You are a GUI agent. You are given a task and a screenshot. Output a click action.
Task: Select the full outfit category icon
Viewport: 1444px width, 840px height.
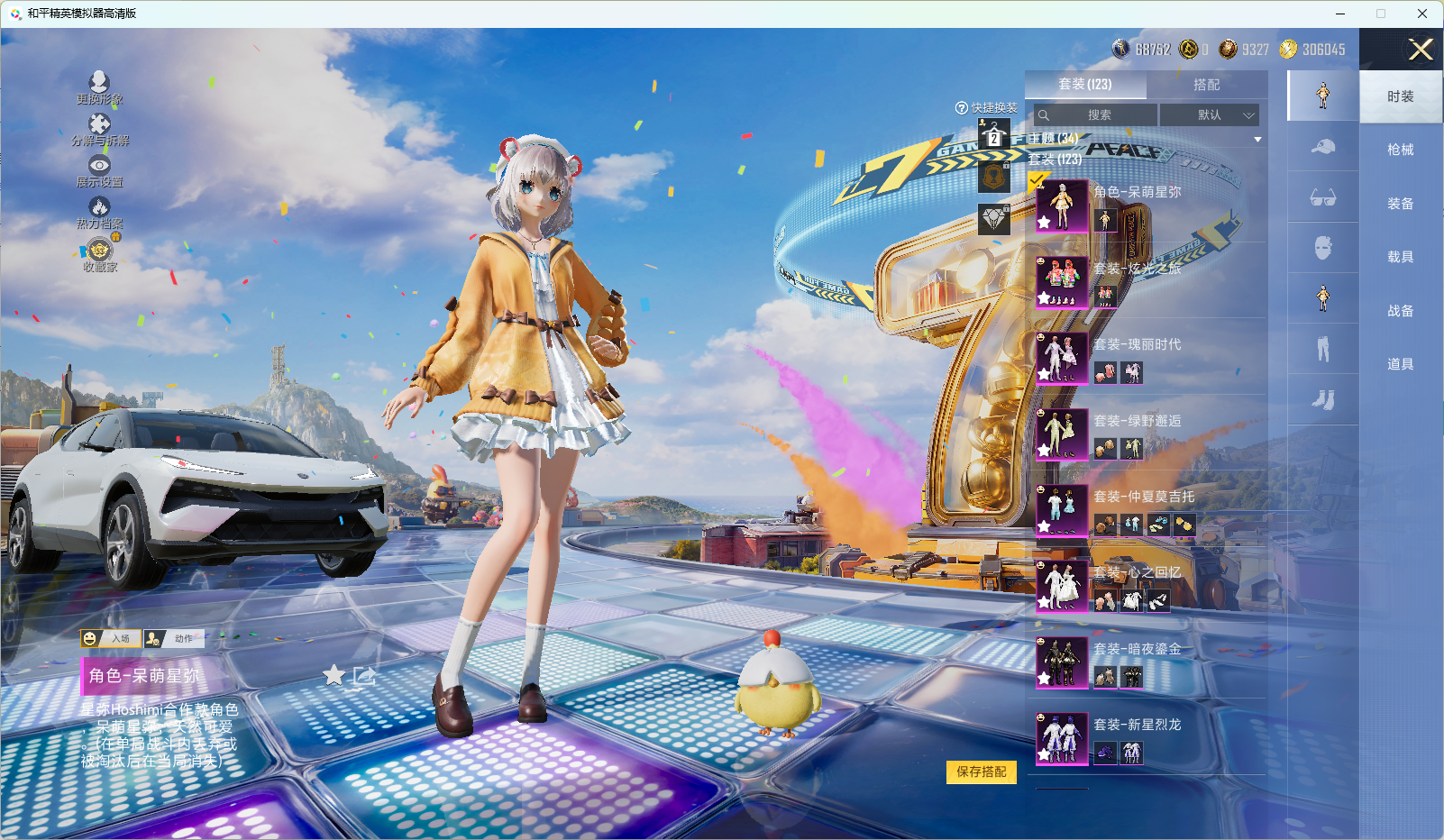1322,96
